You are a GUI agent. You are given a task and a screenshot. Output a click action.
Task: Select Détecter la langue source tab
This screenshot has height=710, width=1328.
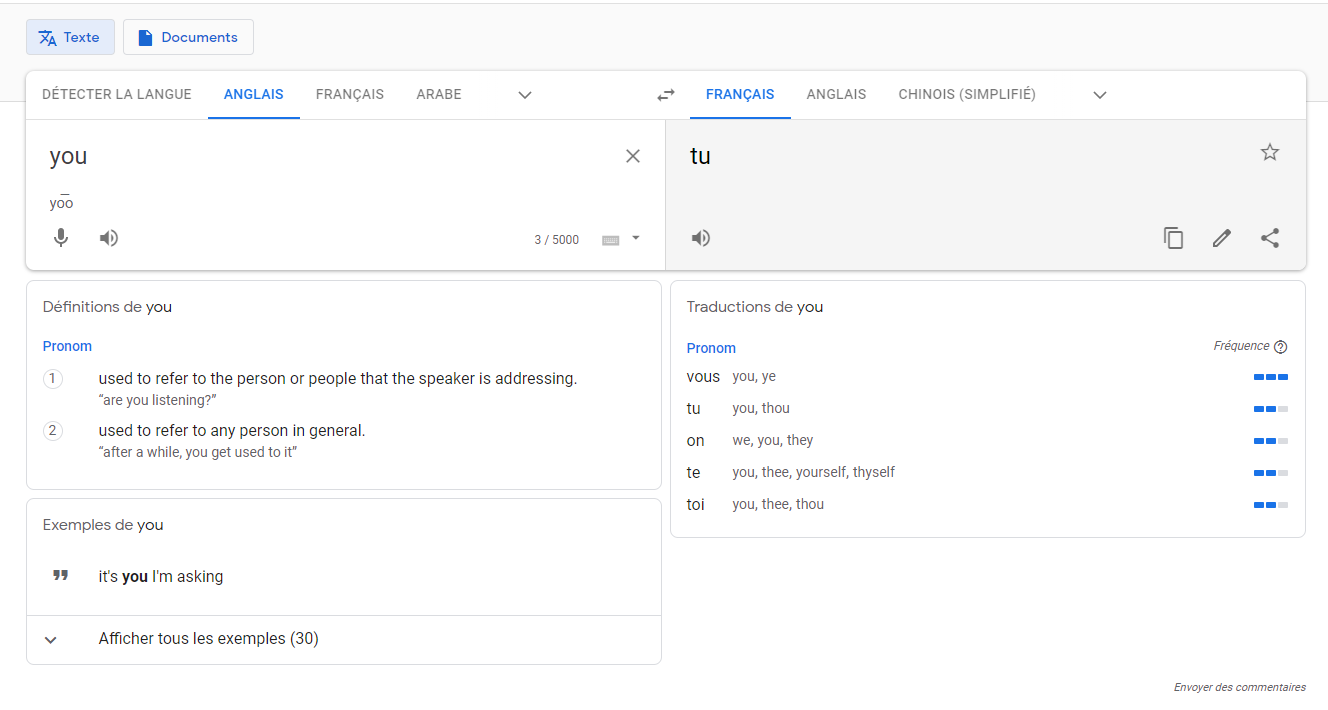click(x=117, y=95)
